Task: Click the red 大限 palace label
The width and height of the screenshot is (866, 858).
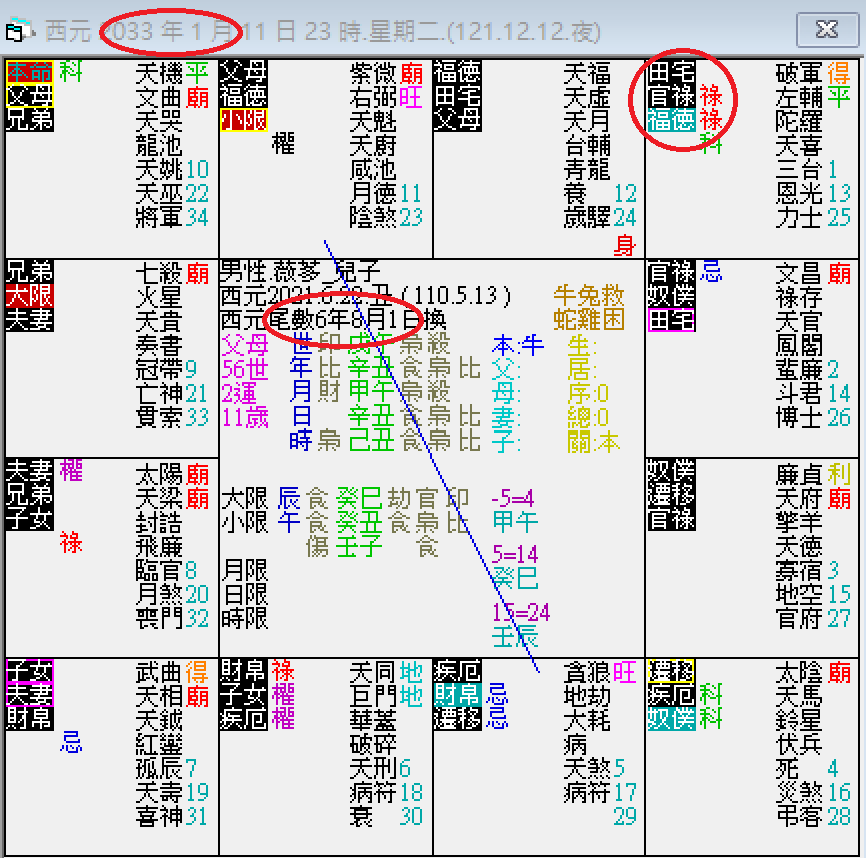Action: click(30, 296)
